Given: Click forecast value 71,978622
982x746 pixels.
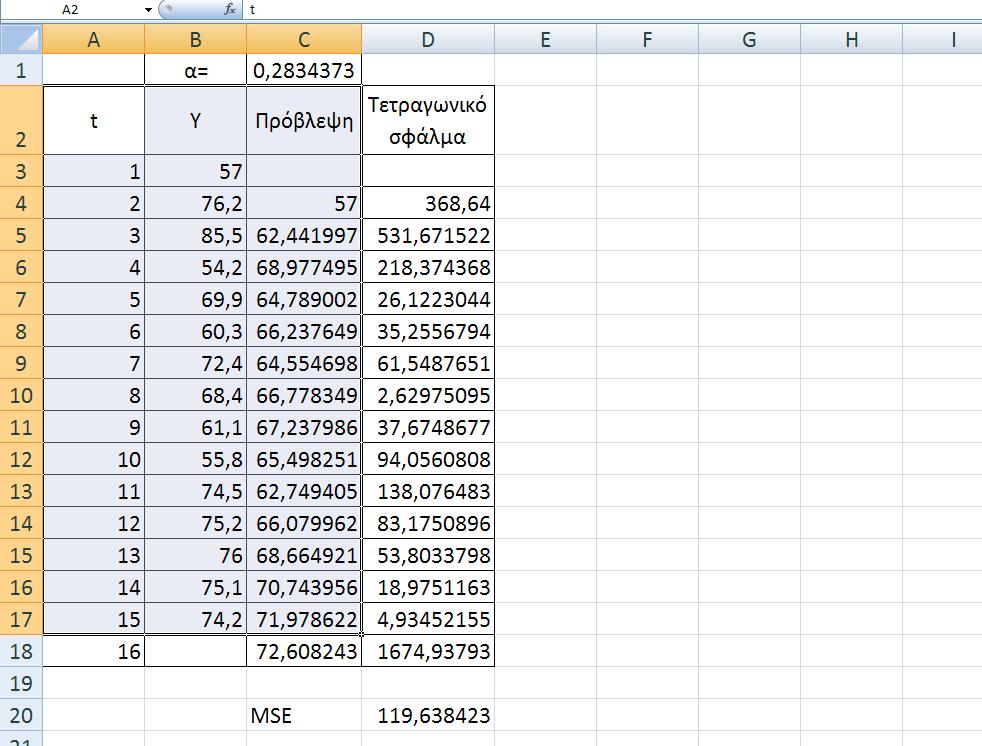Looking at the screenshot, I should (304, 619).
